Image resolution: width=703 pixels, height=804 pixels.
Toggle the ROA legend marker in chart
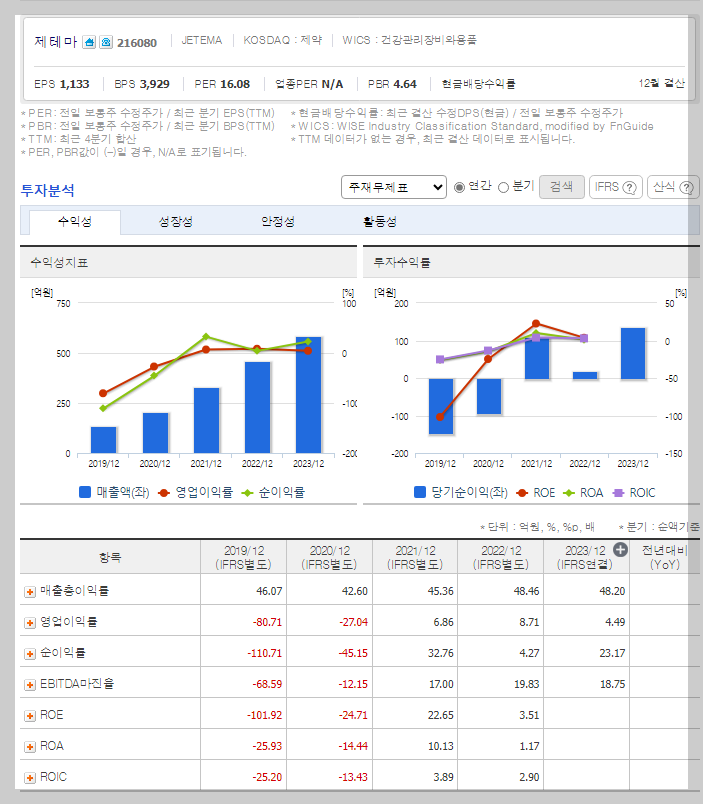(568, 493)
